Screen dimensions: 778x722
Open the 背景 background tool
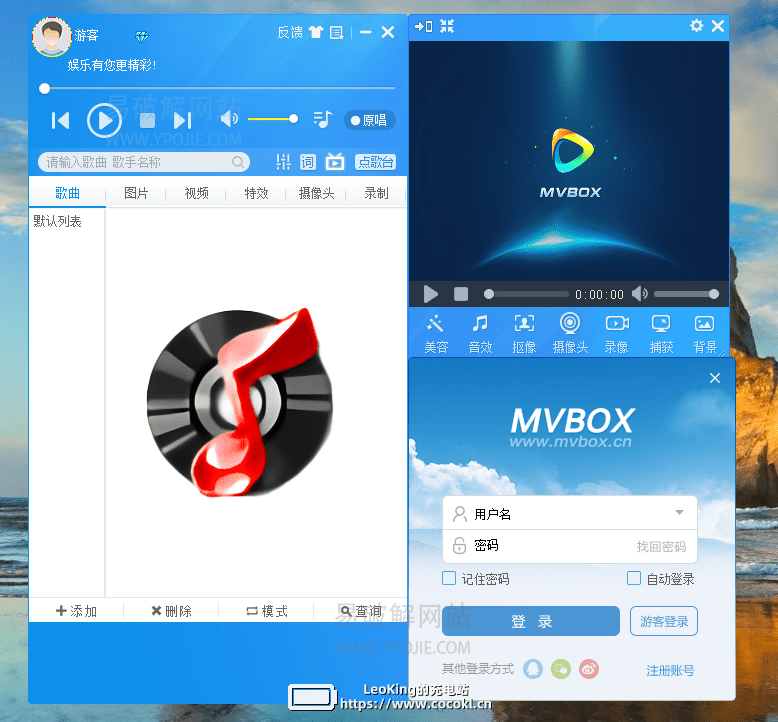[x=705, y=333]
